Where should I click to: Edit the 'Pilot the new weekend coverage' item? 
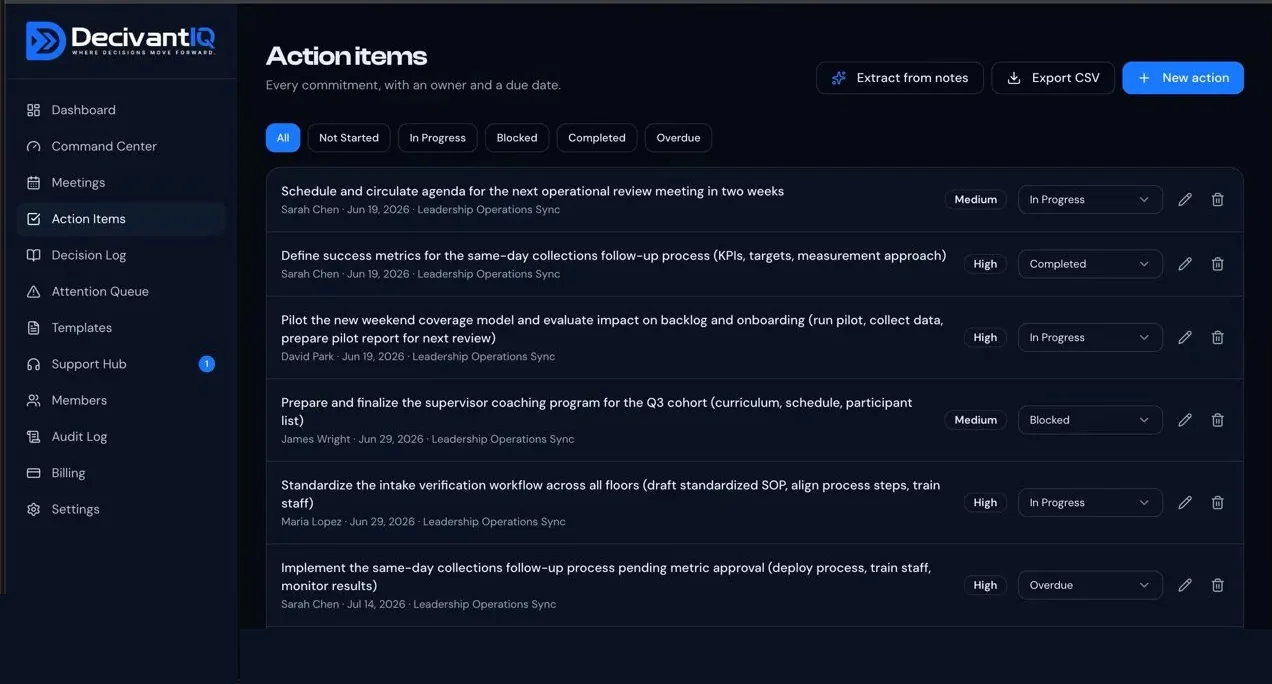coord(1185,337)
